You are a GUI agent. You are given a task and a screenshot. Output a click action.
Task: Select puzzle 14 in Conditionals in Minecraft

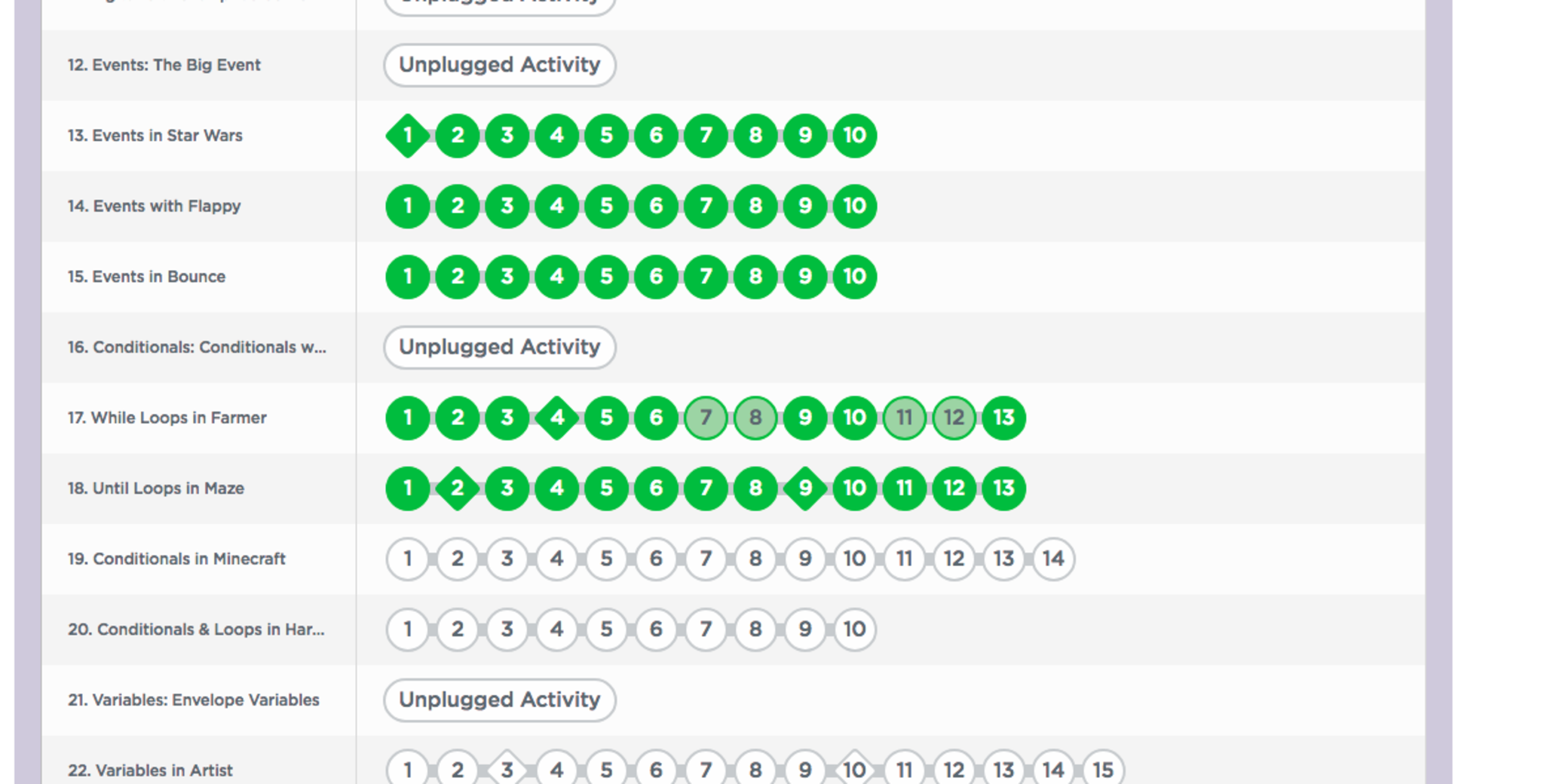click(1053, 559)
